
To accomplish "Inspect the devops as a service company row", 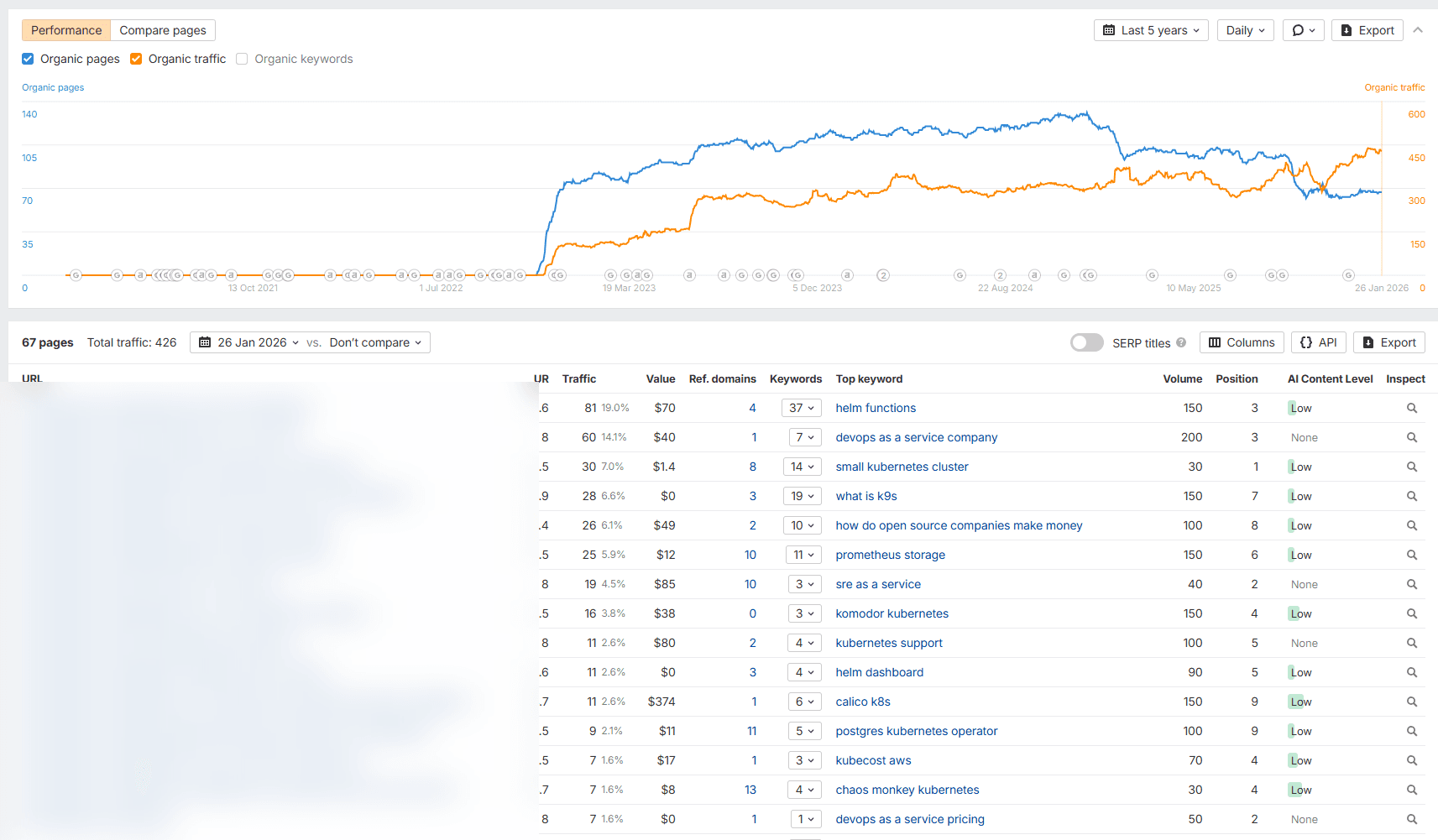I will 1412,437.
